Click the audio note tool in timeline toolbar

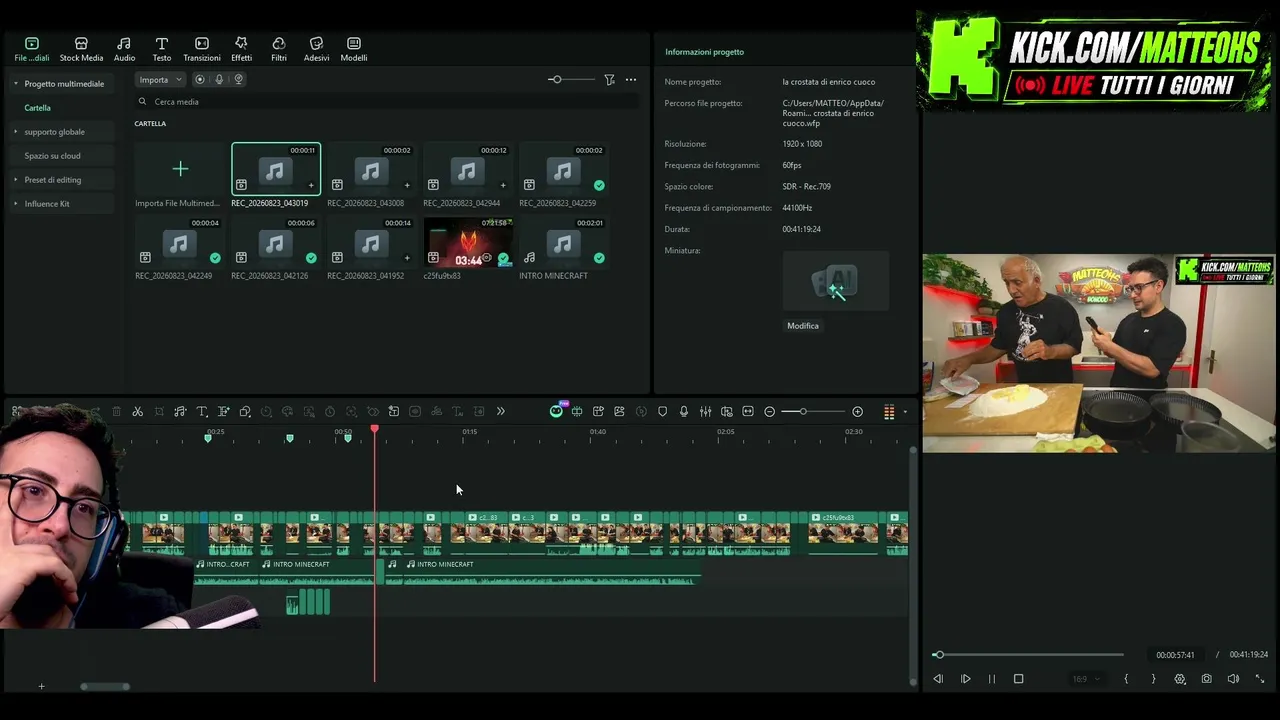pyautogui.click(x=180, y=412)
